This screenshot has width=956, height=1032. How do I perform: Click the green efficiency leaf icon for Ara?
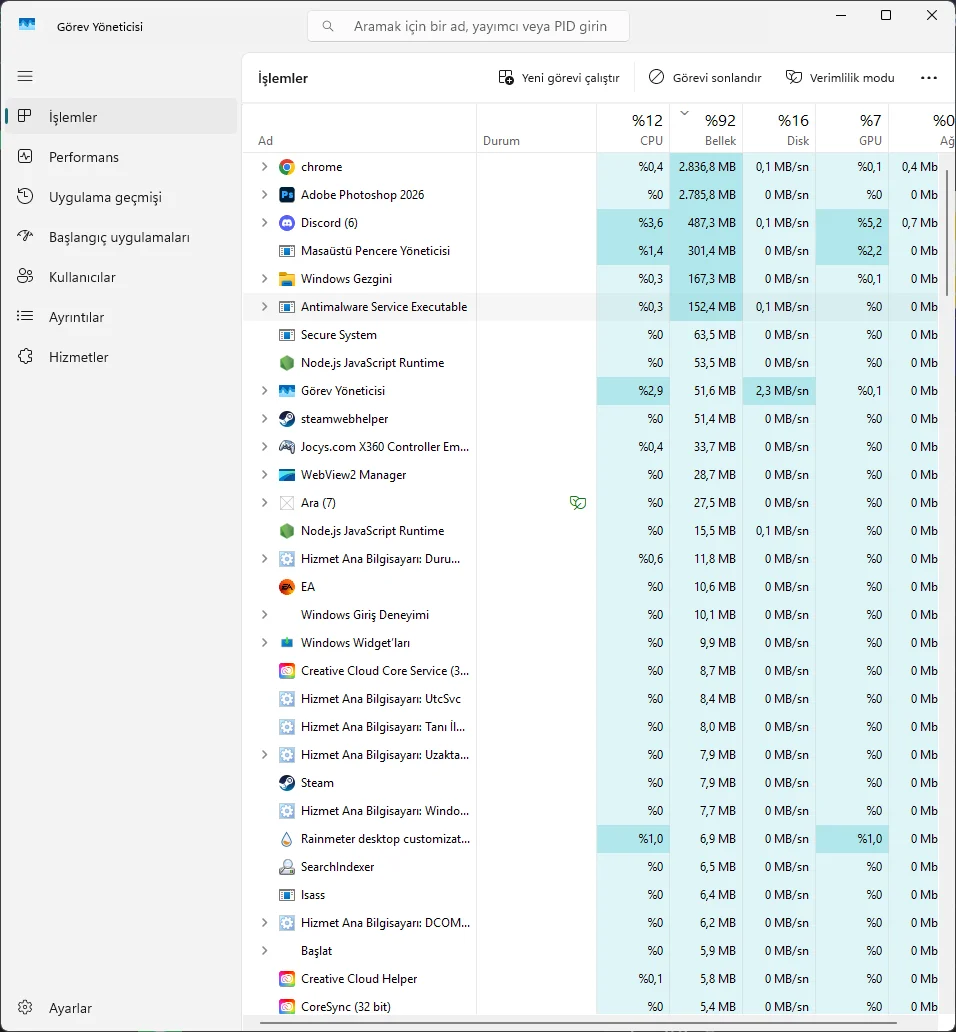577,503
